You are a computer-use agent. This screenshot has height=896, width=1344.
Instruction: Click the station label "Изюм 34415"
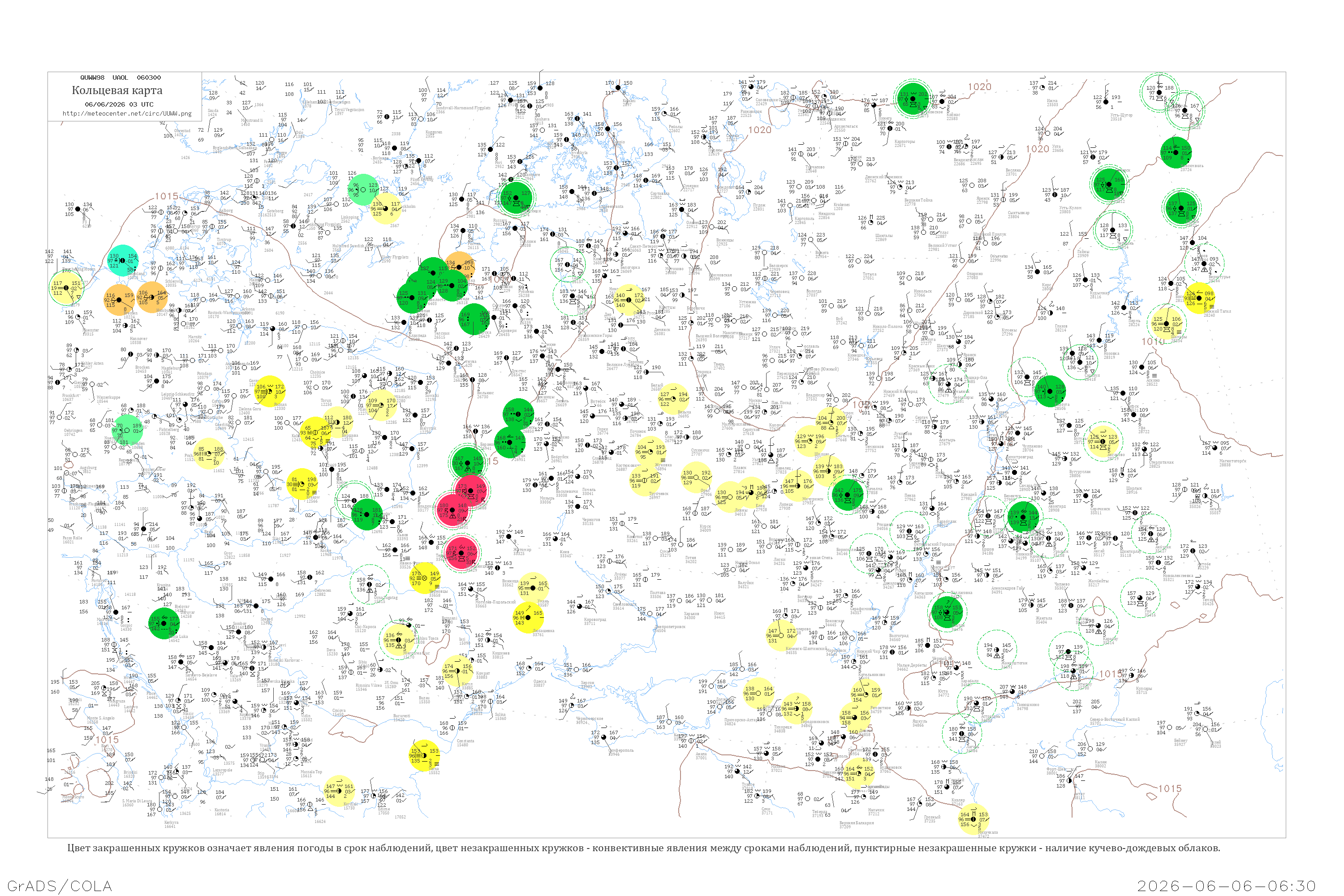pos(719,615)
